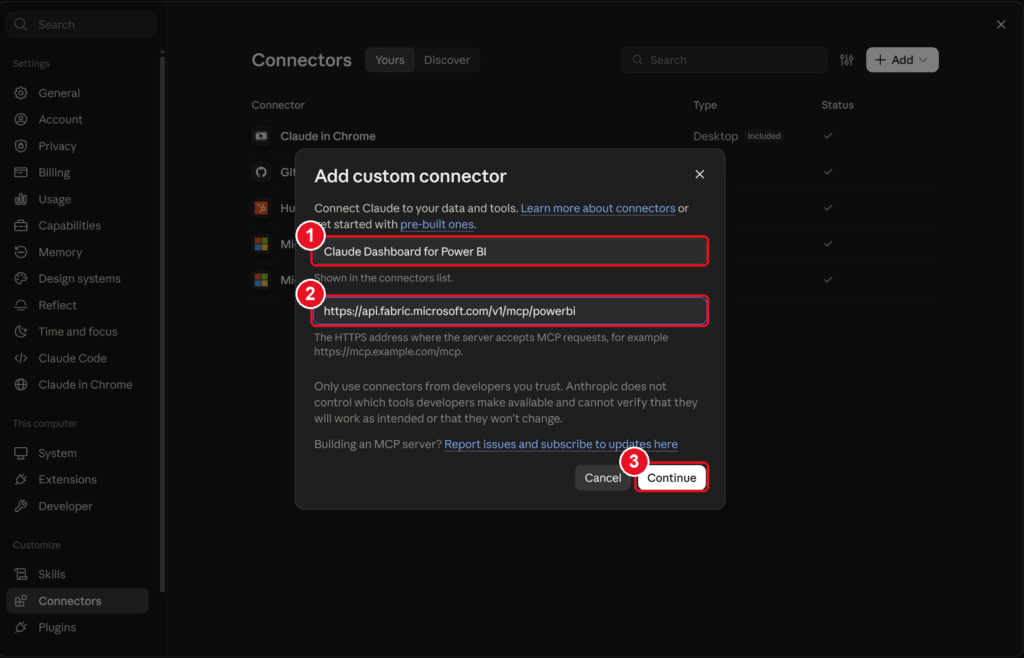
Task: Click the Design systems palette icon
Action: click(21, 279)
